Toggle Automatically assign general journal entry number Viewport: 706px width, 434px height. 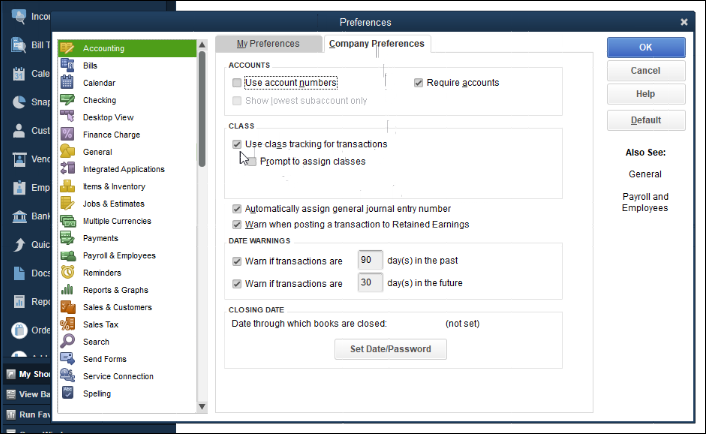pos(237,208)
